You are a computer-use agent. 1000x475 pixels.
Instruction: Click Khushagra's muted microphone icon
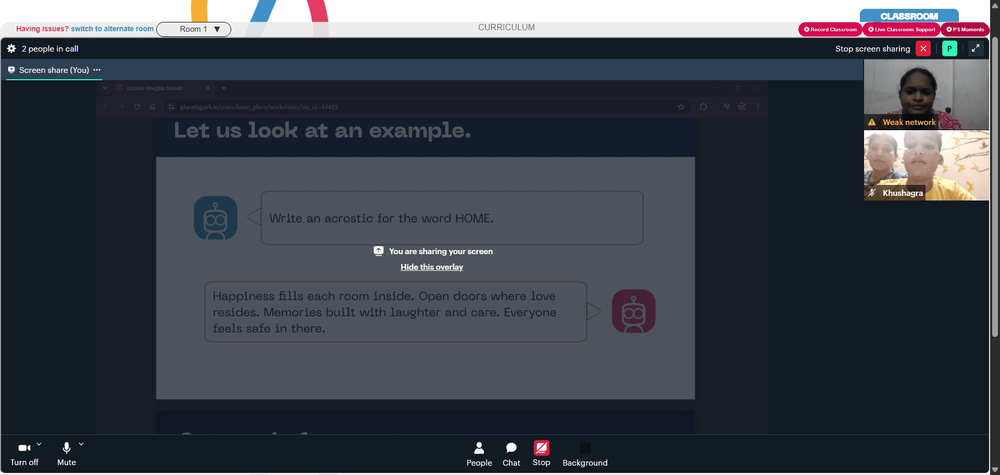[x=872, y=193]
